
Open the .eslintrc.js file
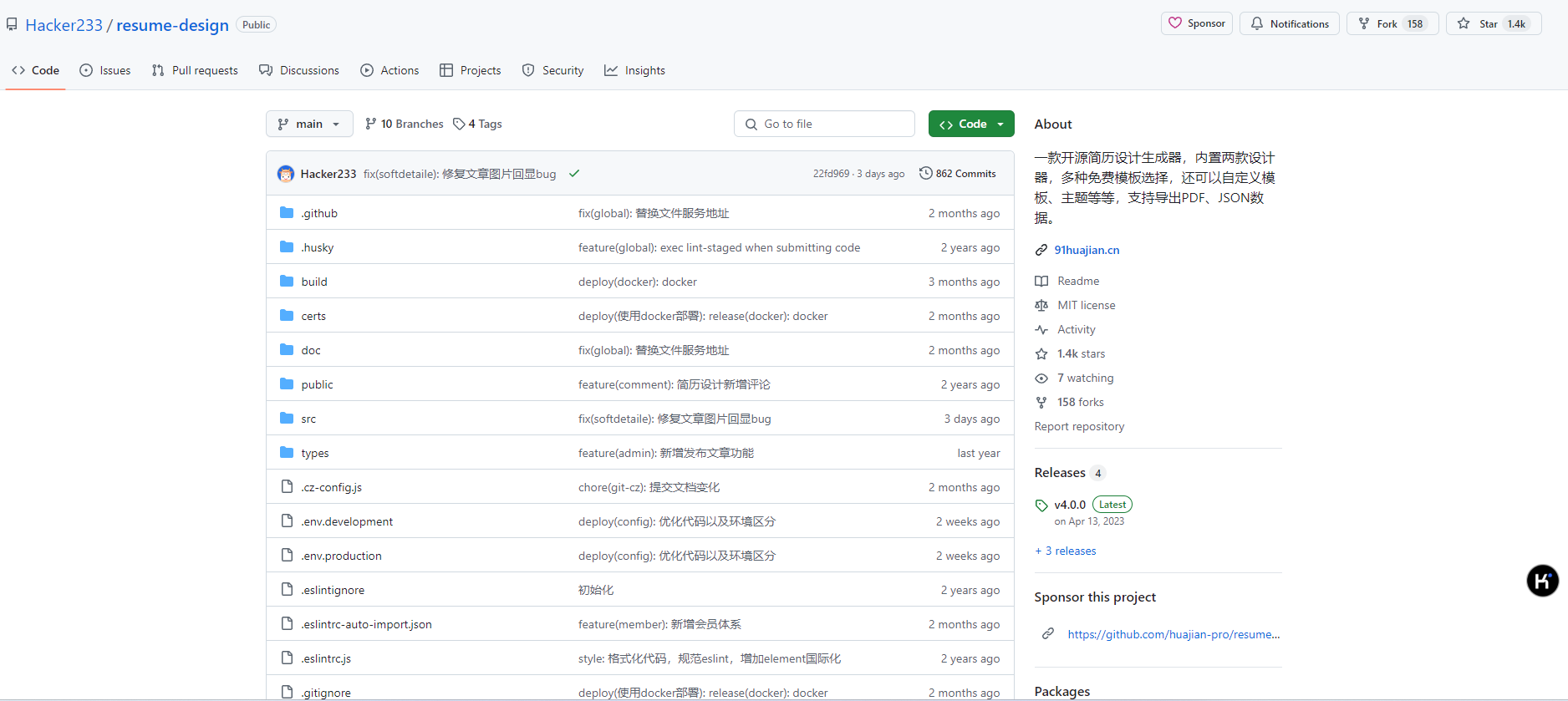click(x=326, y=658)
